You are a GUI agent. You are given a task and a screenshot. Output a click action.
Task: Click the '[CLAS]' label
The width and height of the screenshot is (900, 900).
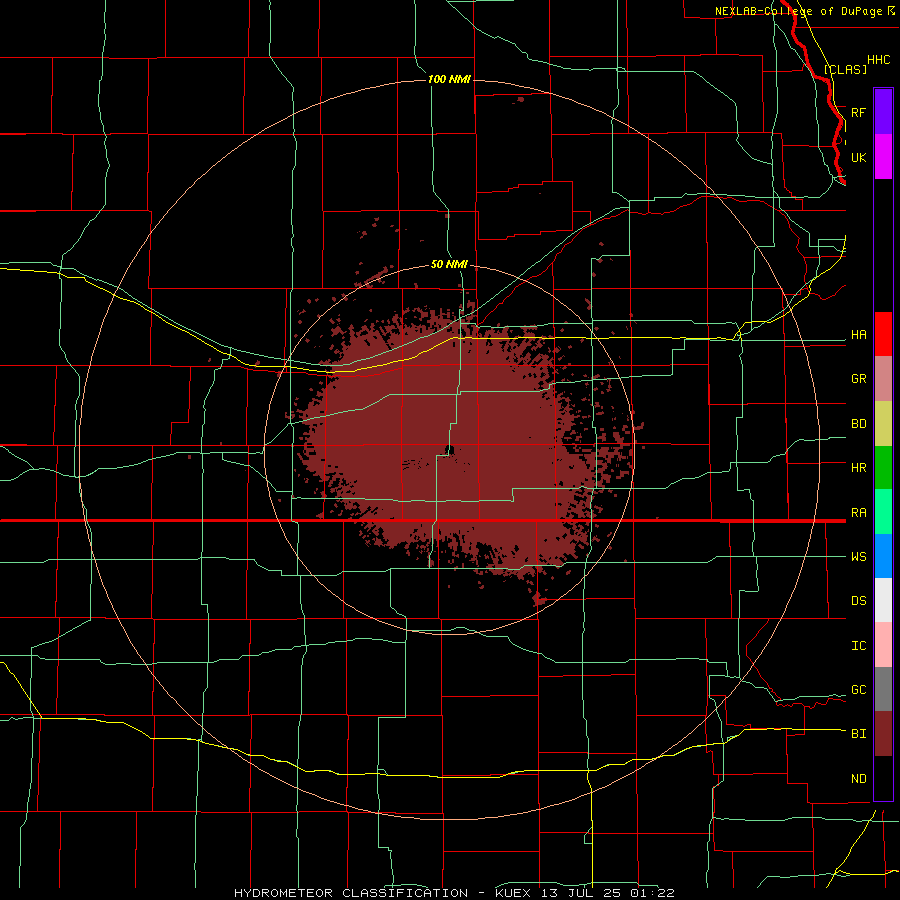pos(845,69)
